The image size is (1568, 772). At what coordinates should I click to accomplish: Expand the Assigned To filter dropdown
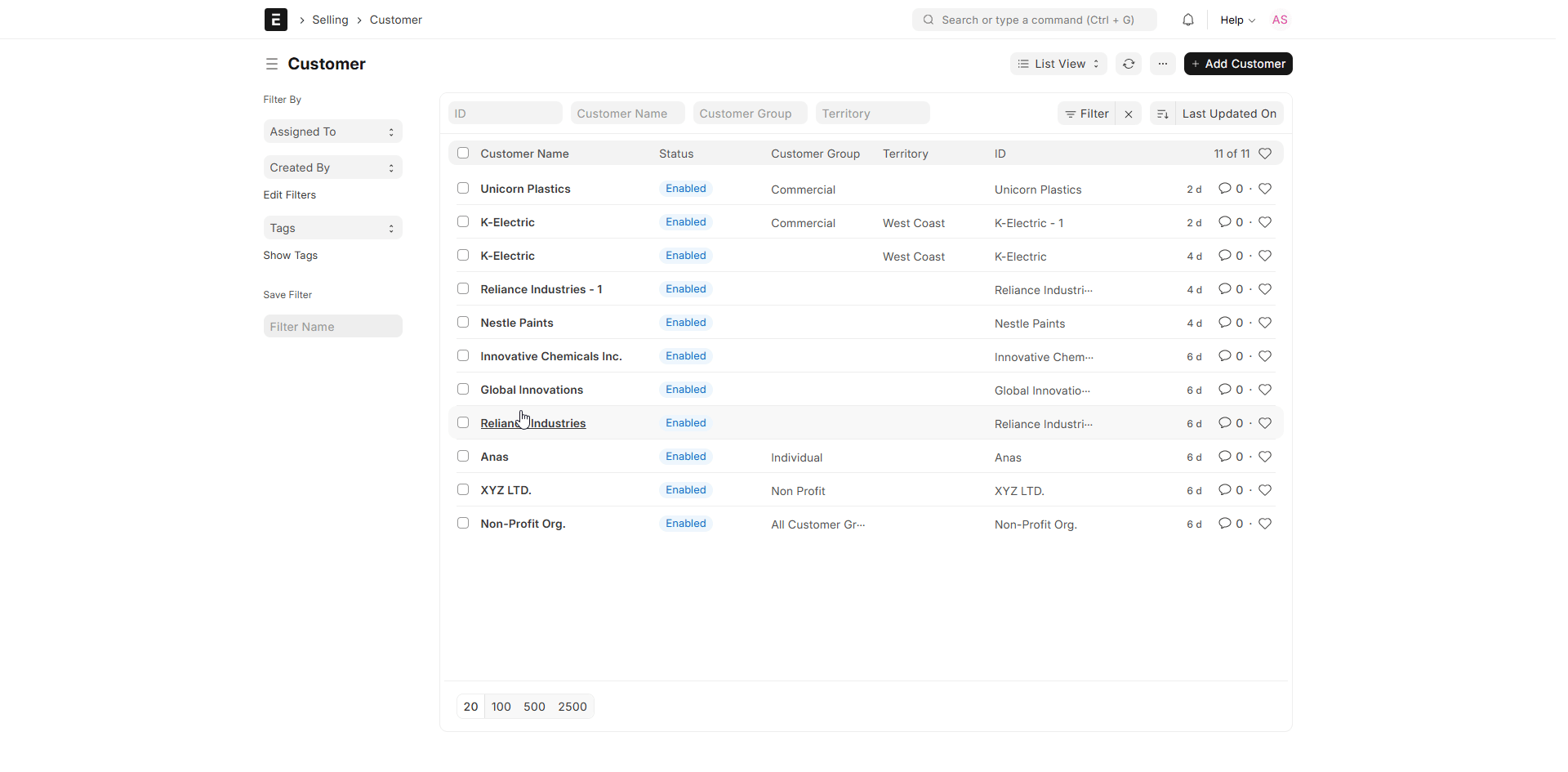click(332, 132)
